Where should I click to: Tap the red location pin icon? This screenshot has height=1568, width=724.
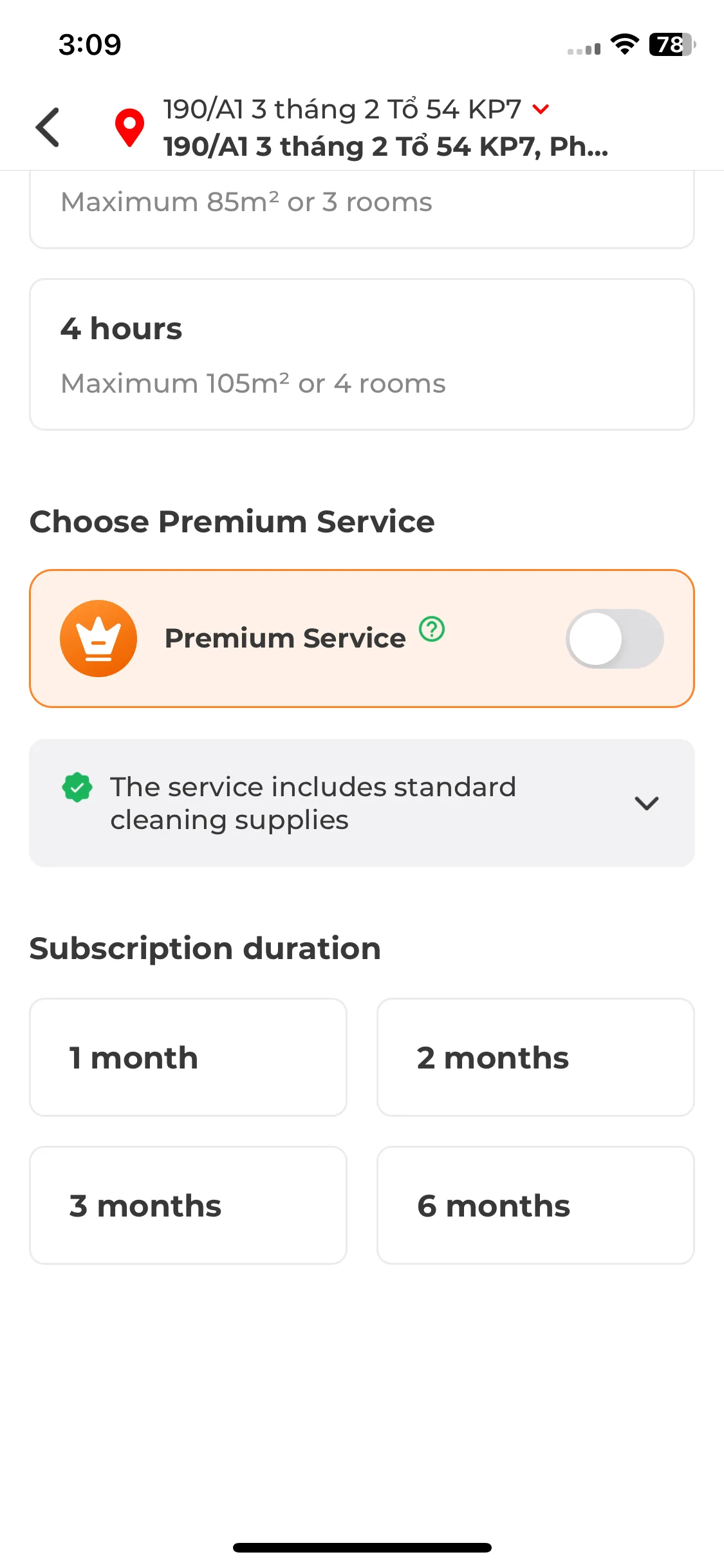point(129,127)
